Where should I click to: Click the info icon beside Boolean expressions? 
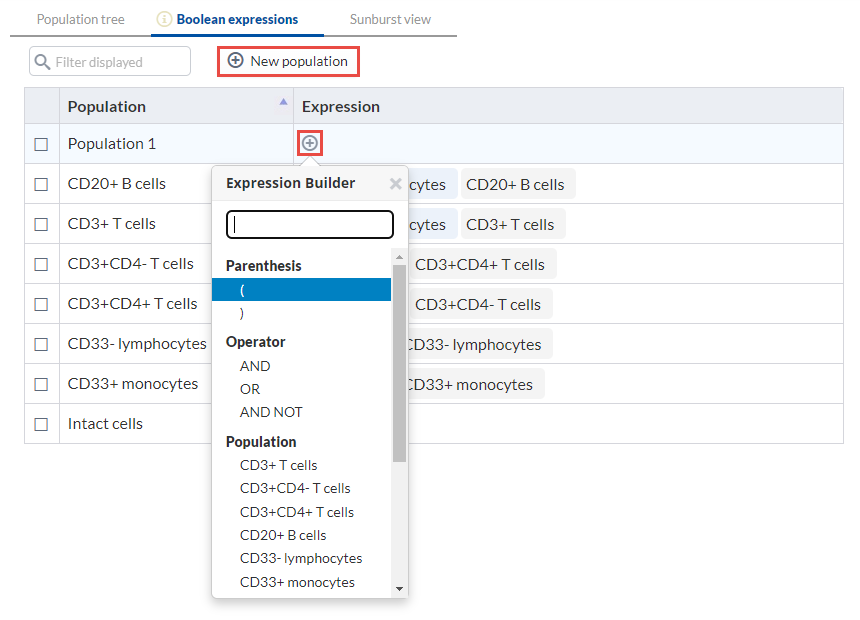click(x=165, y=19)
